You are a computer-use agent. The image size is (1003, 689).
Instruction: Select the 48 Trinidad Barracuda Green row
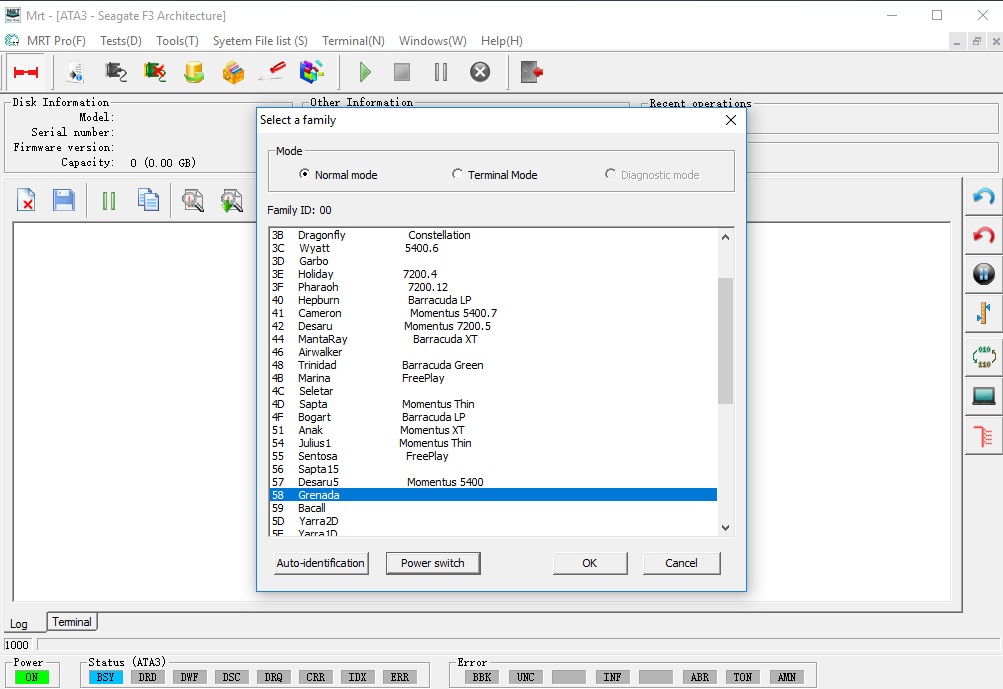pyautogui.click(x=493, y=365)
